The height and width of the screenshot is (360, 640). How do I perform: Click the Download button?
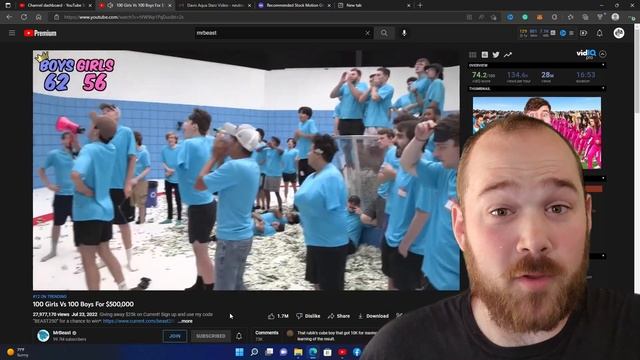373,316
